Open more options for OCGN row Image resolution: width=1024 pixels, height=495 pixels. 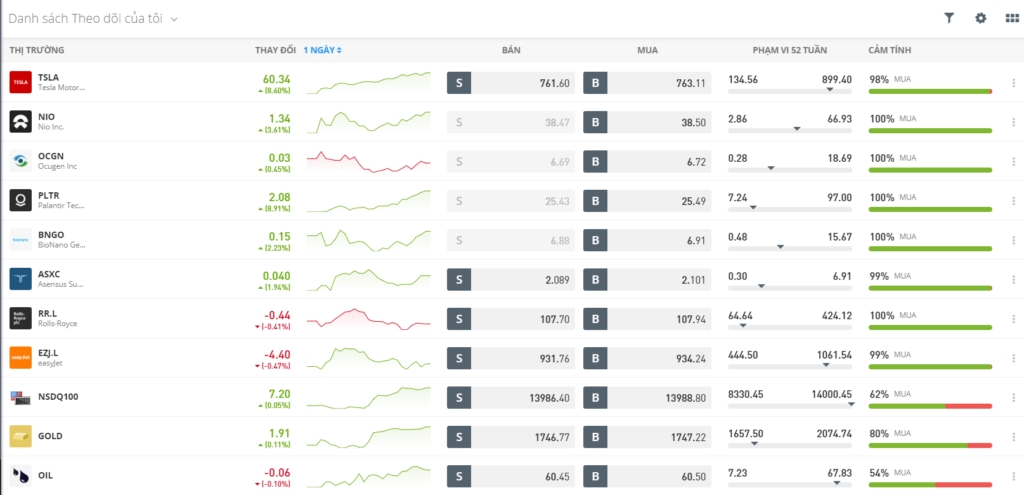[1014, 161]
